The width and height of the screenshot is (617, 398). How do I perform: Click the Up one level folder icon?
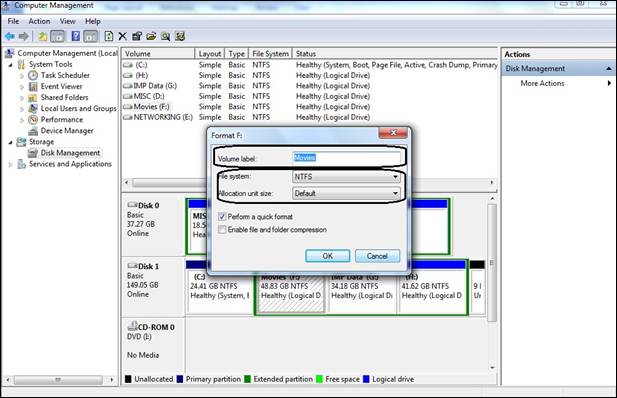pyautogui.click(x=42, y=37)
